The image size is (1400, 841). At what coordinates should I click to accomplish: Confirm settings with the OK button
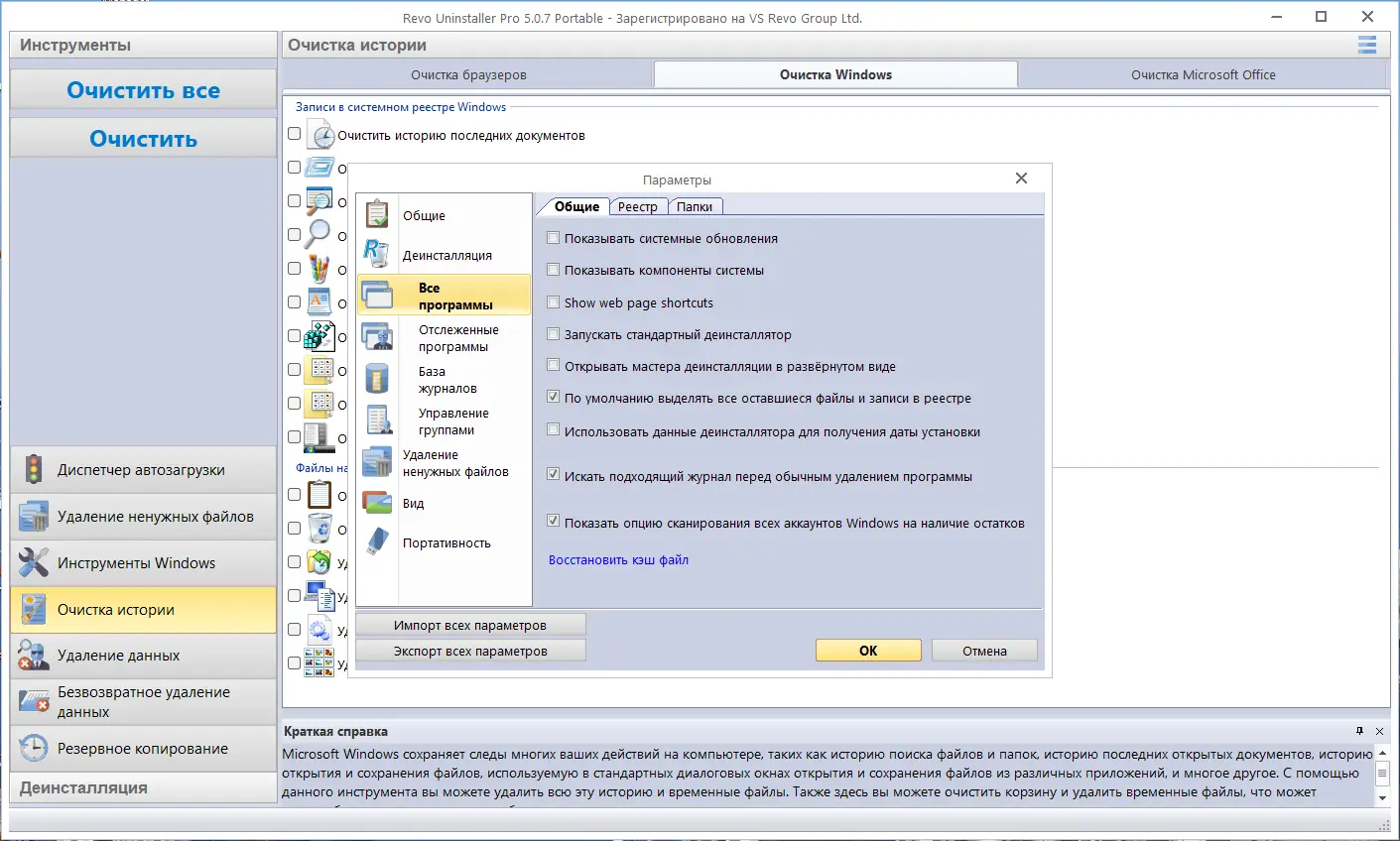(x=868, y=651)
